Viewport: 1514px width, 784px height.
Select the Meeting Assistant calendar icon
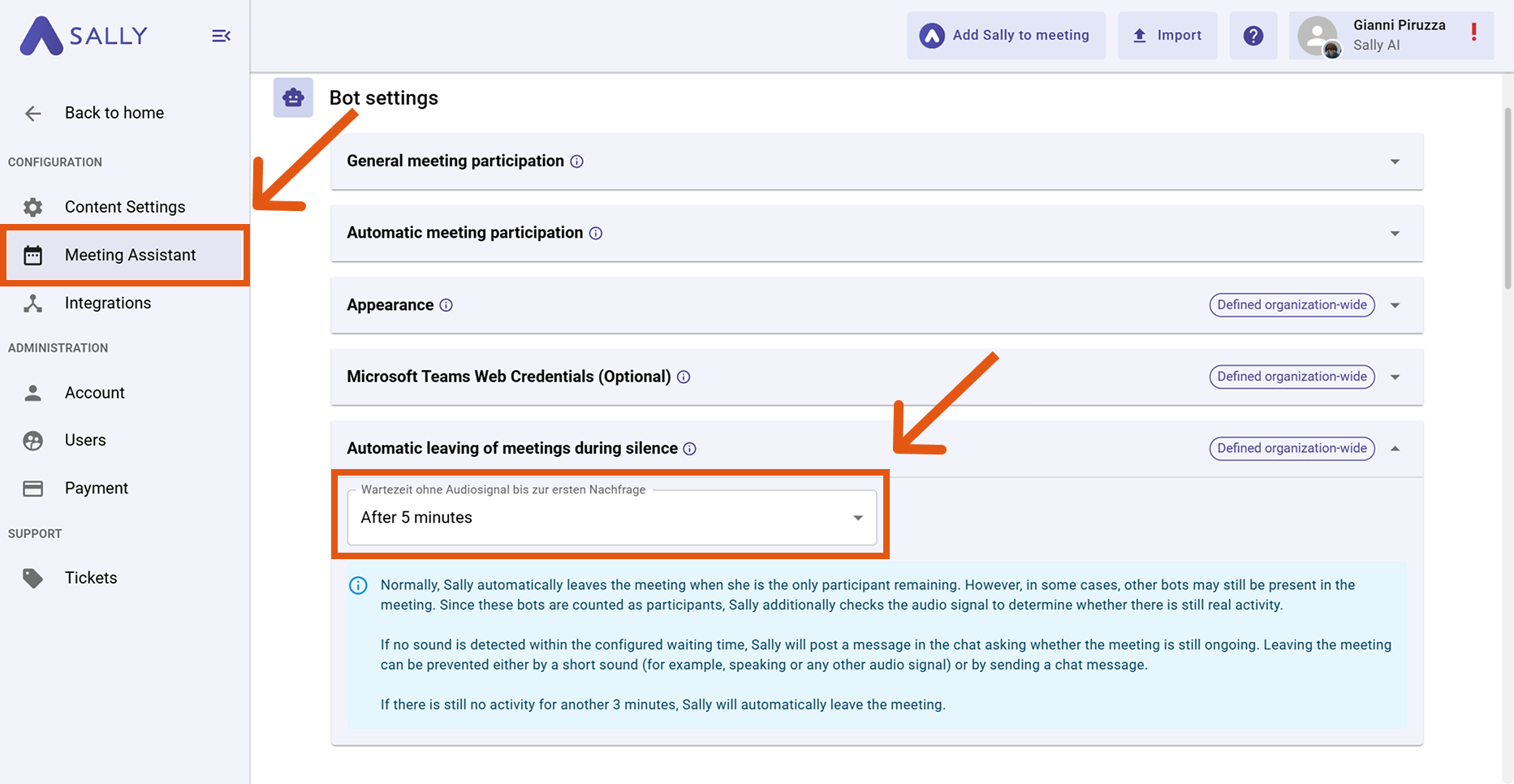tap(32, 255)
